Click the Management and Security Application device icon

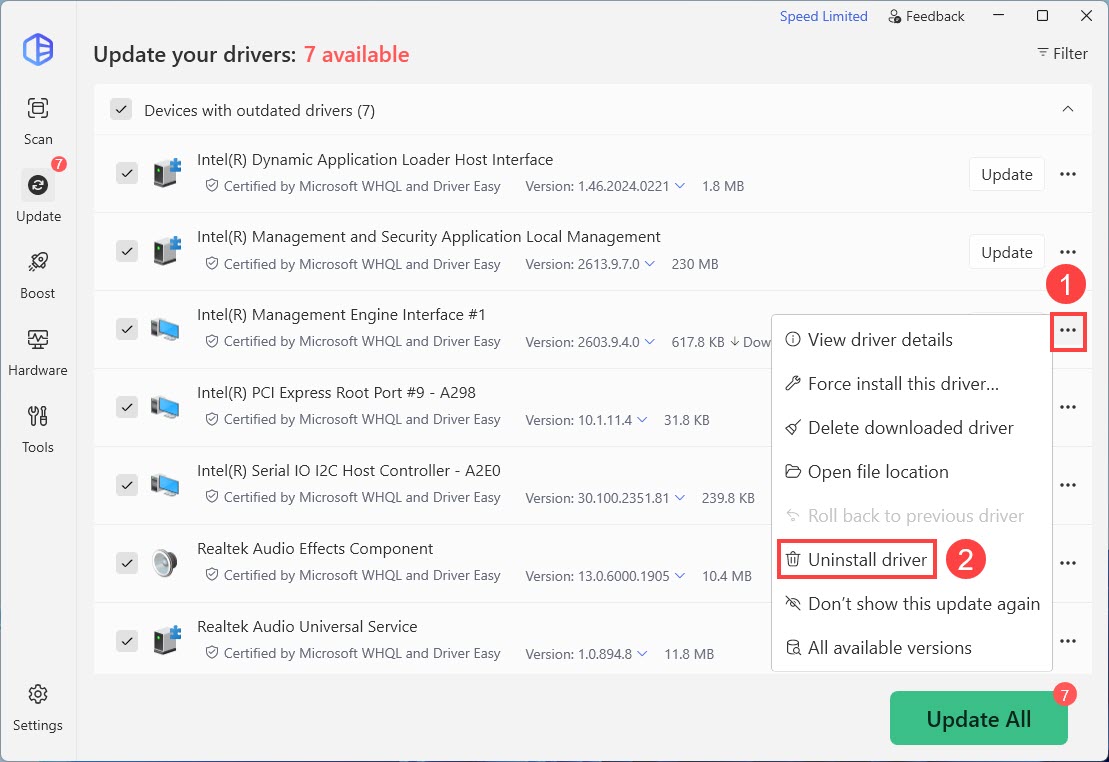coord(167,250)
